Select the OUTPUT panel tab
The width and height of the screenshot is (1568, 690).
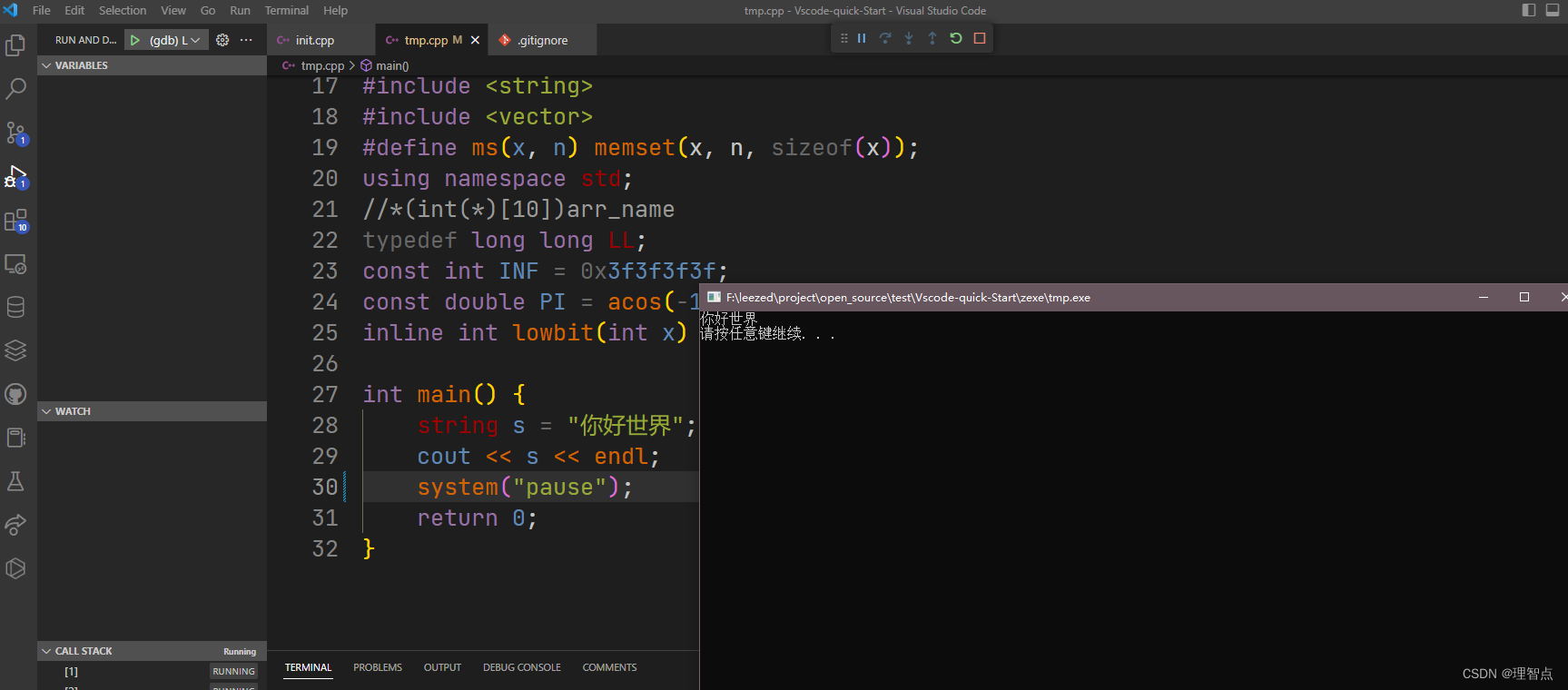[442, 667]
